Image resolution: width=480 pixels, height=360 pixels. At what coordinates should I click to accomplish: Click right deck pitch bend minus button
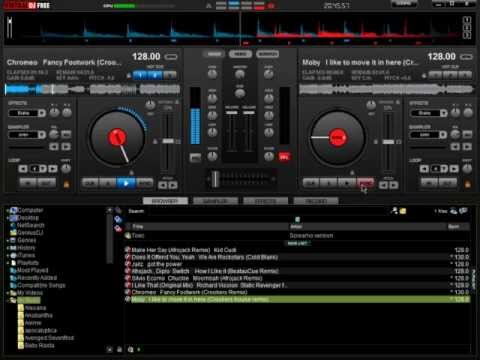(383, 185)
